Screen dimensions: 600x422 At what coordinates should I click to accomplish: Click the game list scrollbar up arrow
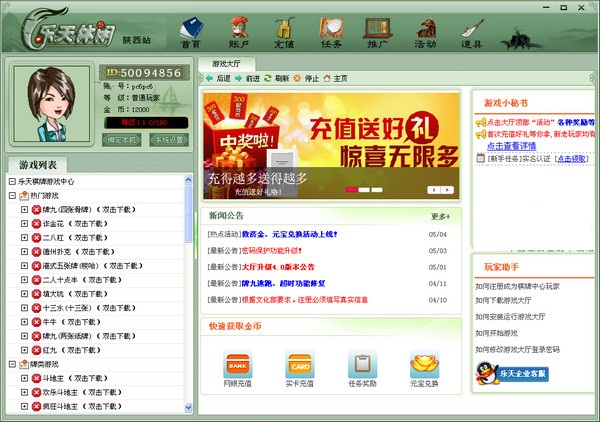click(188, 179)
